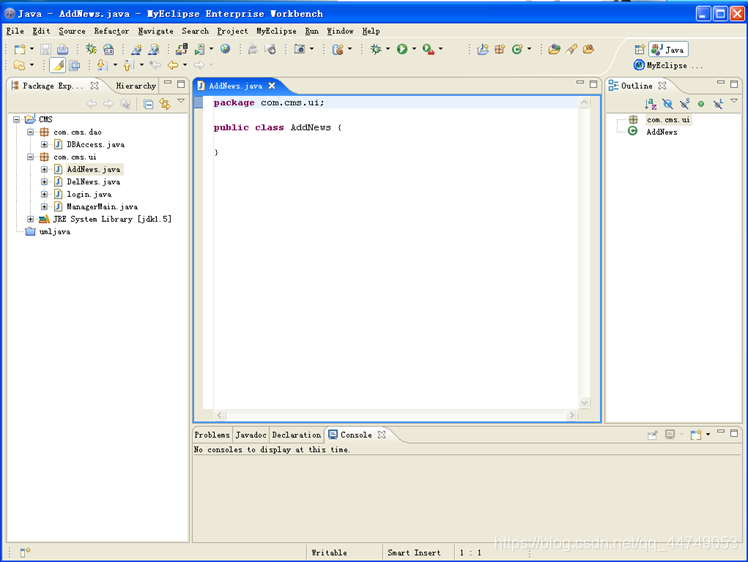
Task: Collapse the com.cms.dao package node
Action: point(31,132)
